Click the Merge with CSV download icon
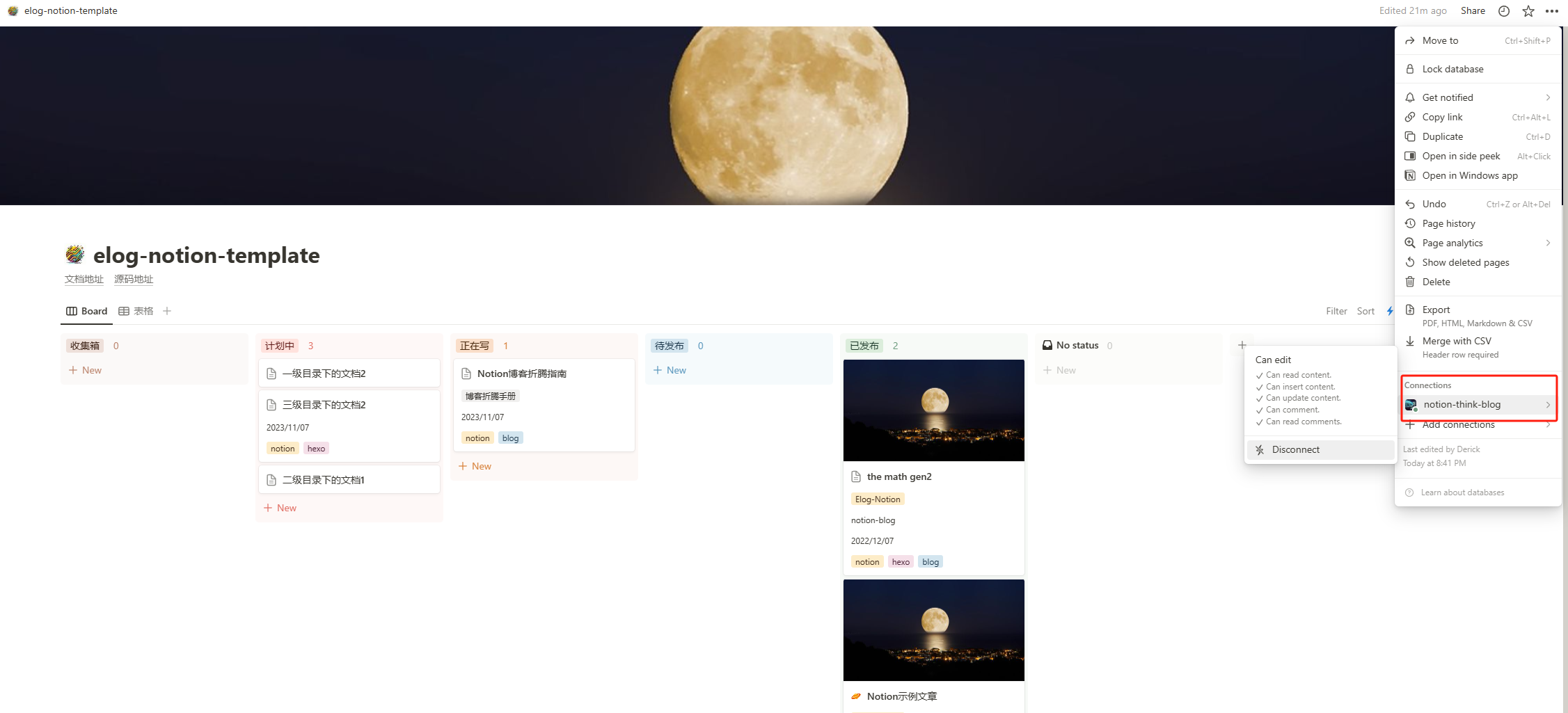The width and height of the screenshot is (1568, 713). [1410, 341]
